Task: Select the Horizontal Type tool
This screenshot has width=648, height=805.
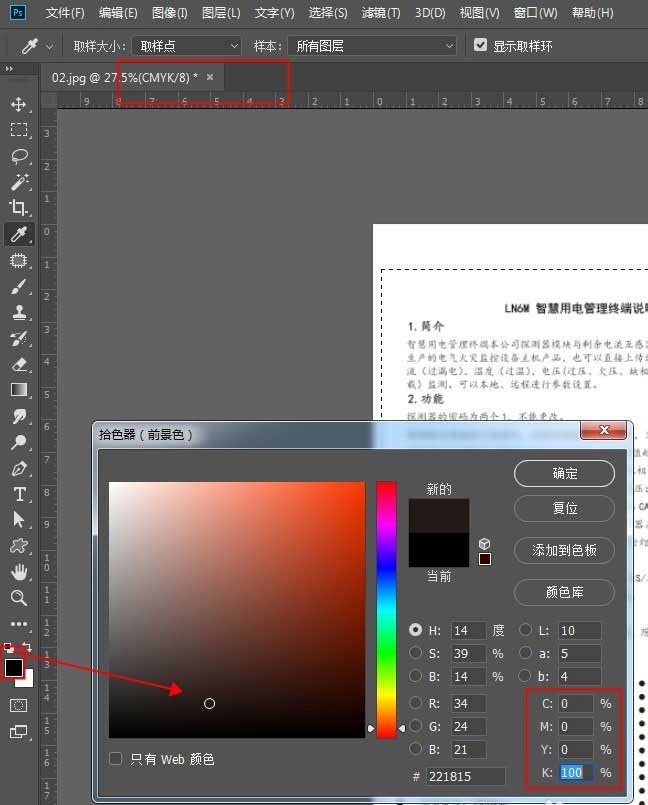Action: pyautogui.click(x=18, y=494)
